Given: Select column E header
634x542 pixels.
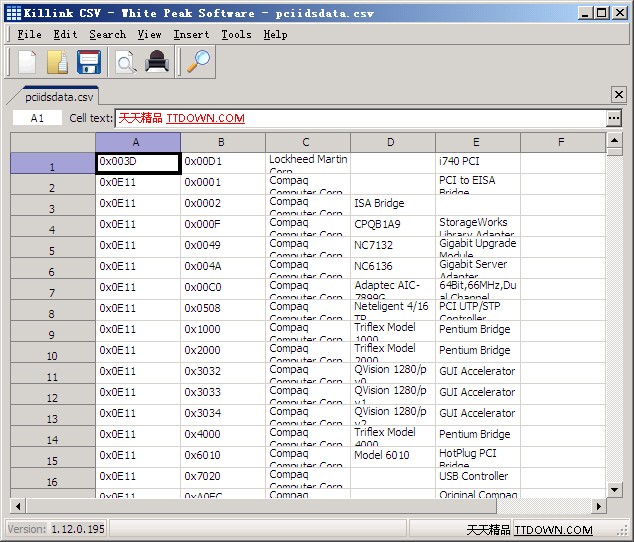Looking at the screenshot, I should click(478, 142).
